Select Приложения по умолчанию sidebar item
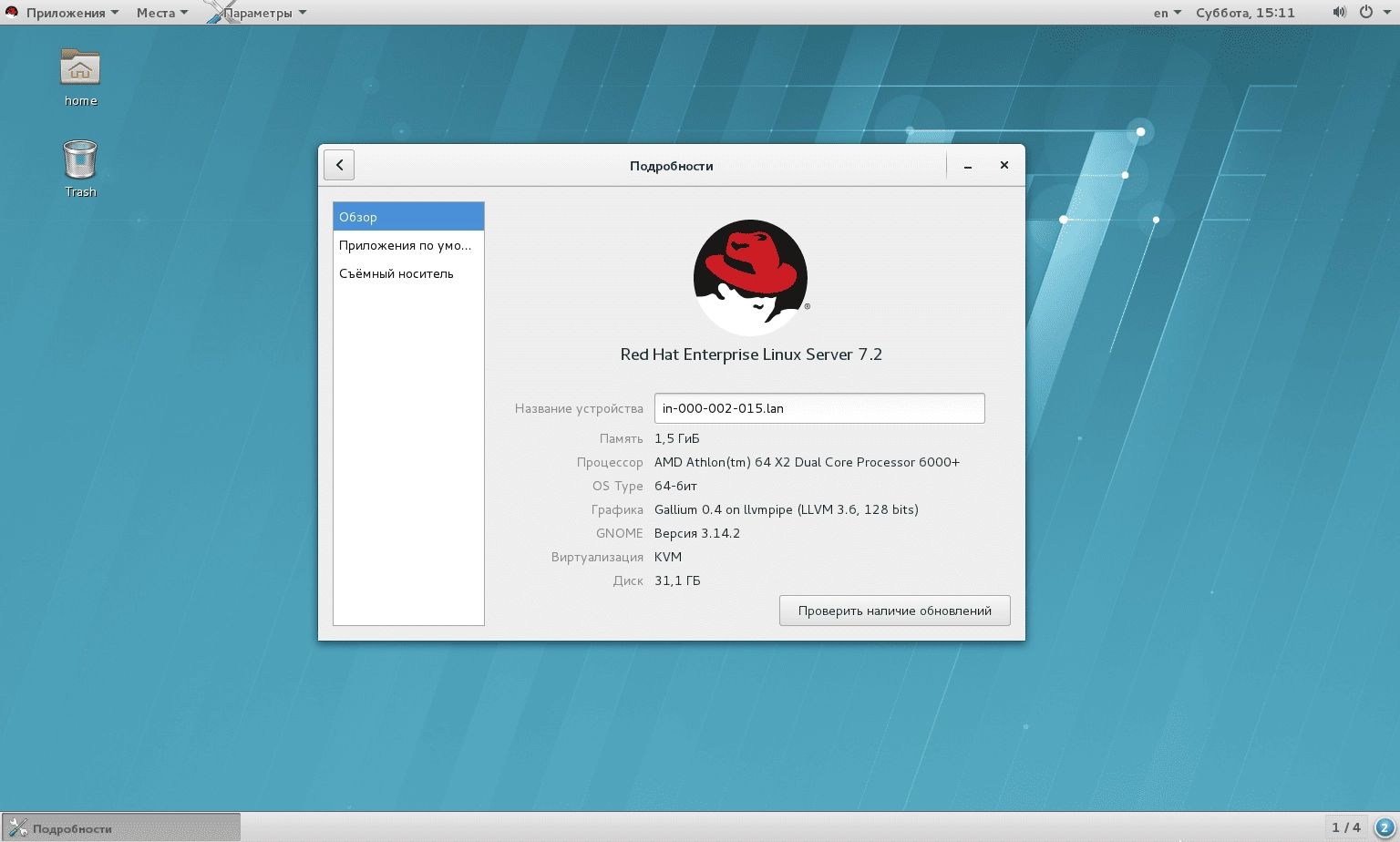Screen dimensions: 1400x842 (x=408, y=245)
